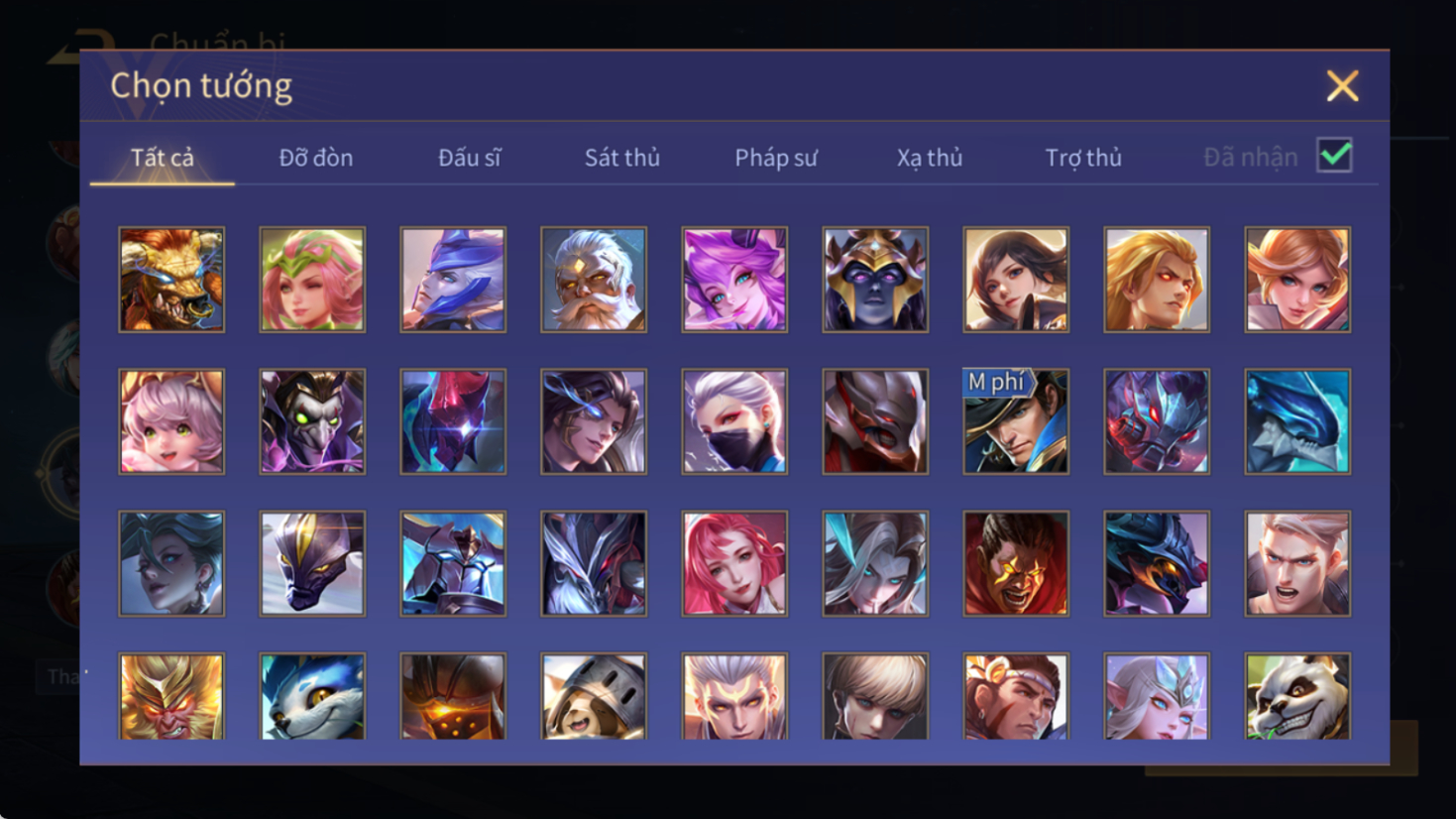Open the Xạ thủ tab
Screen dimensions: 1456x819
click(x=930, y=158)
